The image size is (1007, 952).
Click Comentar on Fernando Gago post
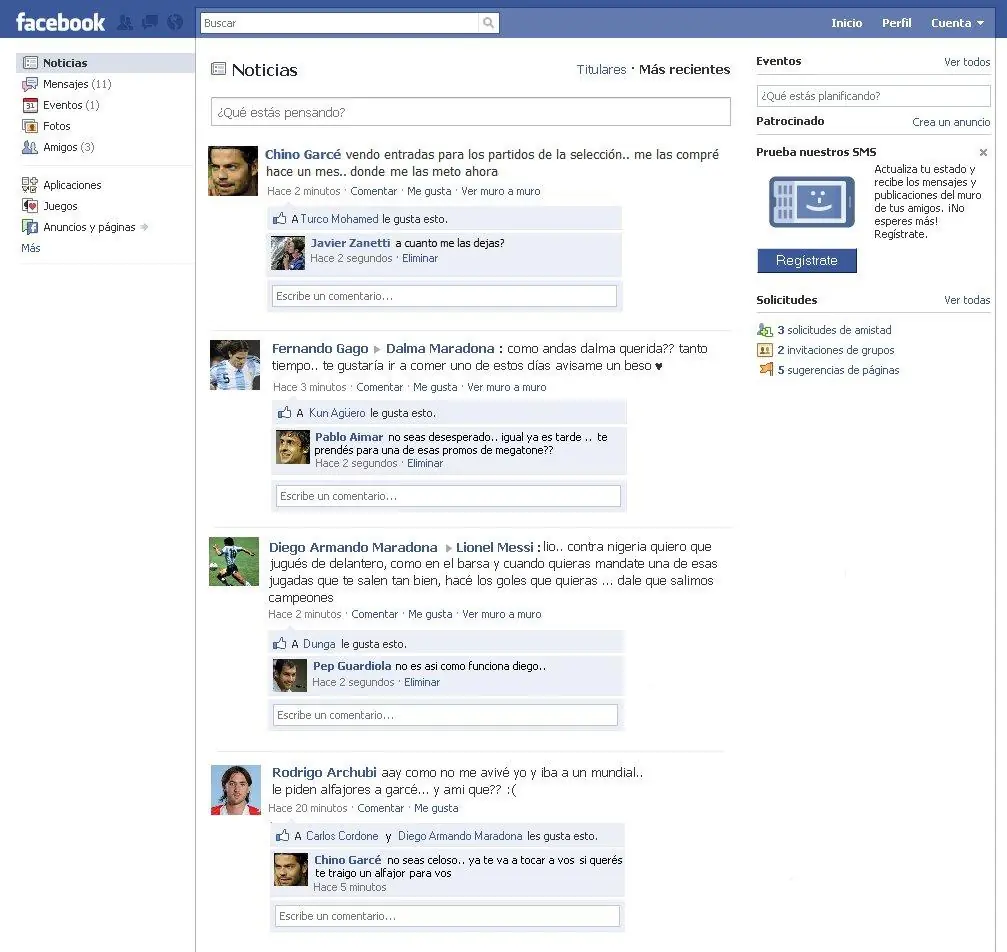point(380,387)
